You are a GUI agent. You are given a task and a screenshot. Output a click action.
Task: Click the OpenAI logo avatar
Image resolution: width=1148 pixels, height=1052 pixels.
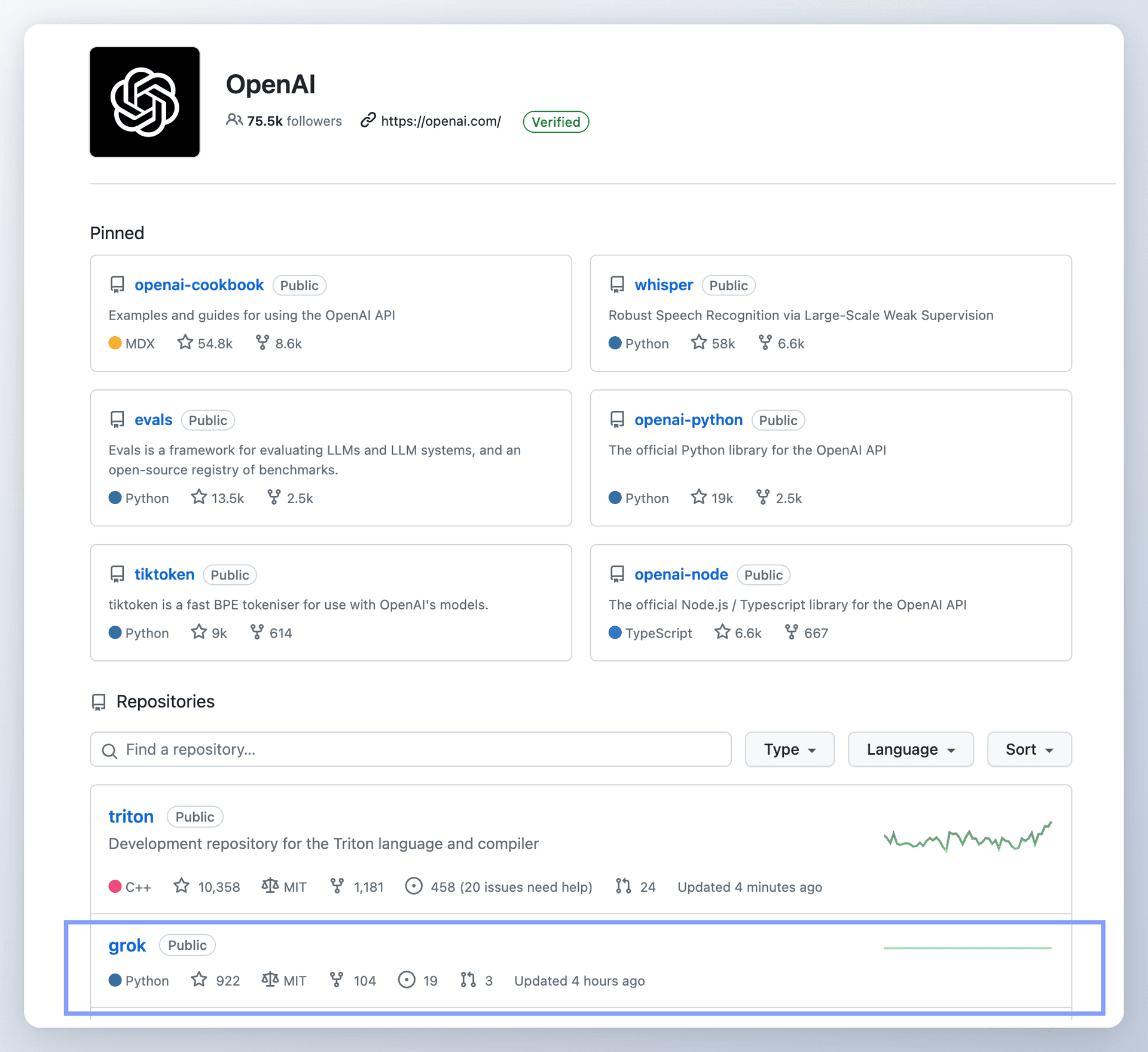tap(145, 102)
